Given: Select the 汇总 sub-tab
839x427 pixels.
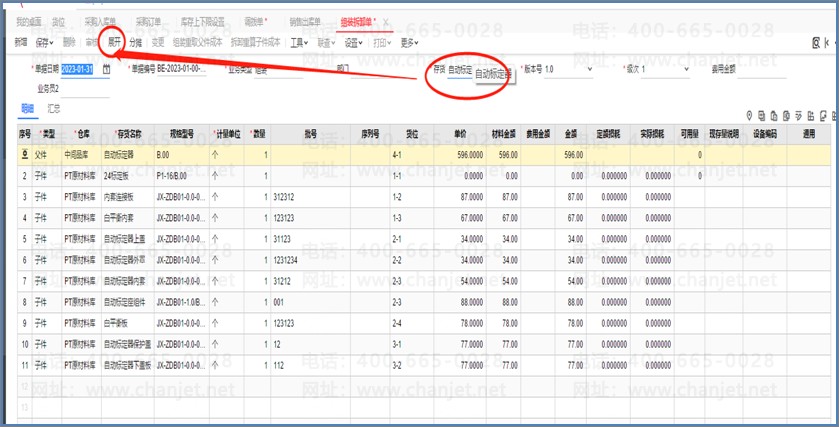Looking at the screenshot, I should tap(54, 109).
